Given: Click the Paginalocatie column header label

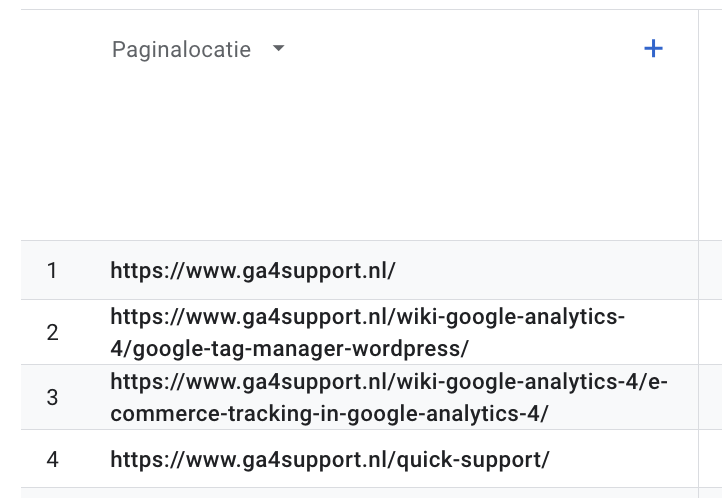Looking at the screenshot, I should (x=181, y=49).
